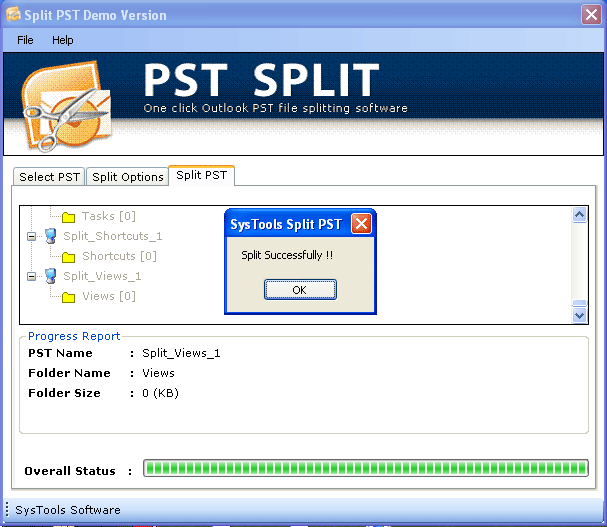Click the Split_Views_1 PST file icon

tap(50, 276)
